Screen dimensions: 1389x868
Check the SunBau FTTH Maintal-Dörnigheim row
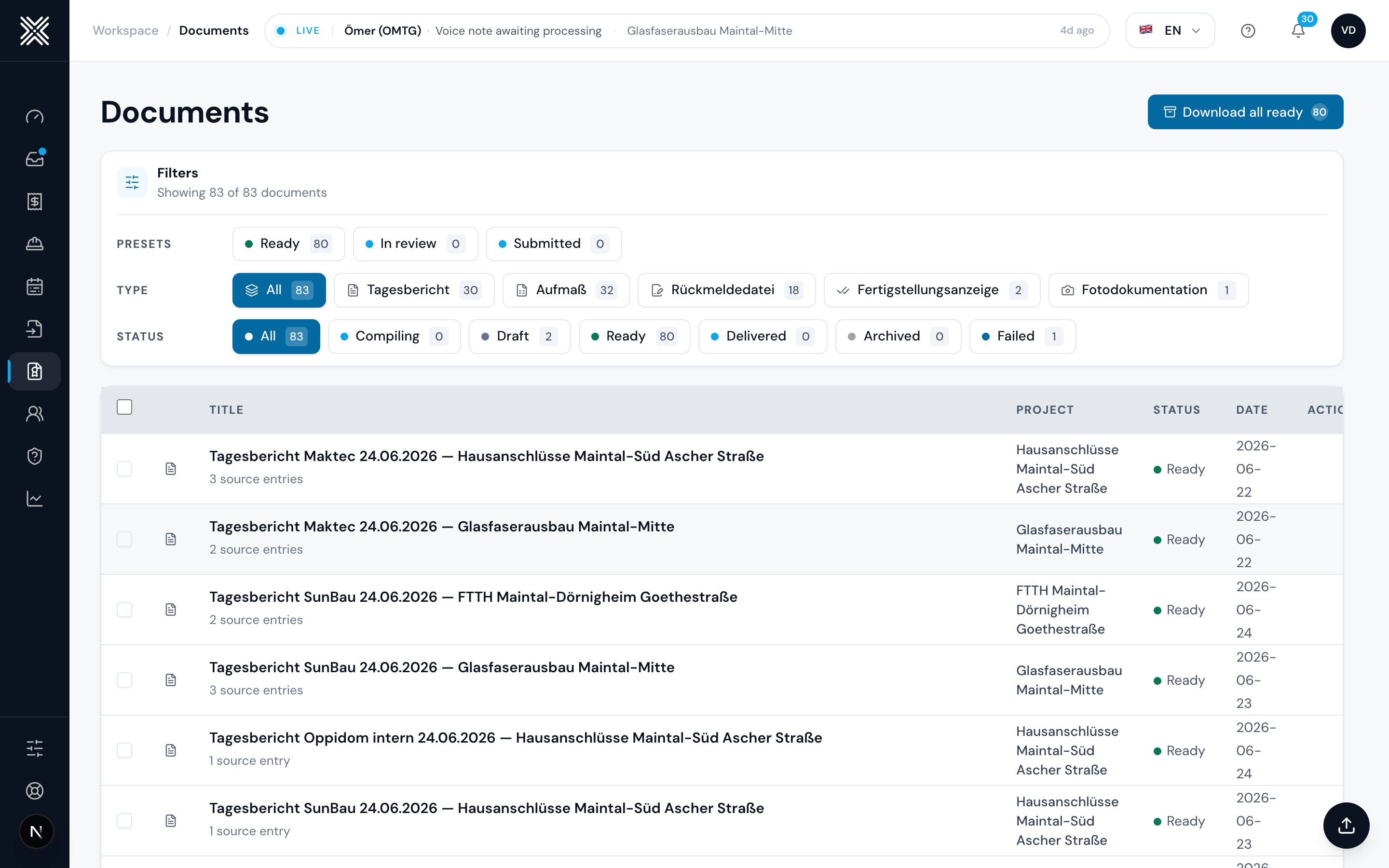124,610
